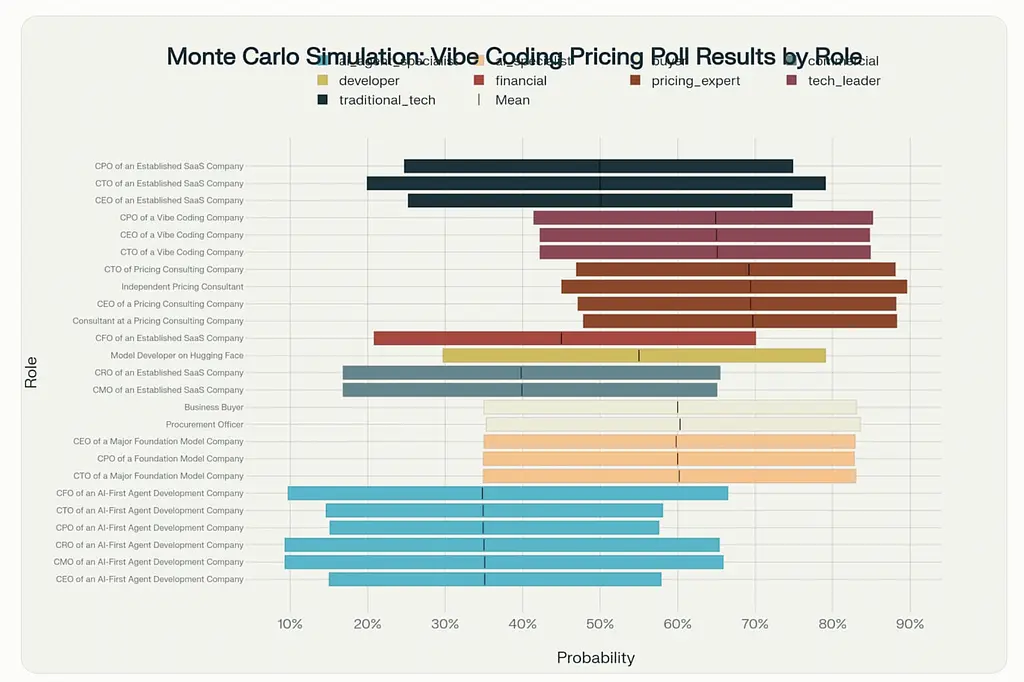The width and height of the screenshot is (1024, 682).
Task: Click the financial legend red swatch
Action: [479, 81]
